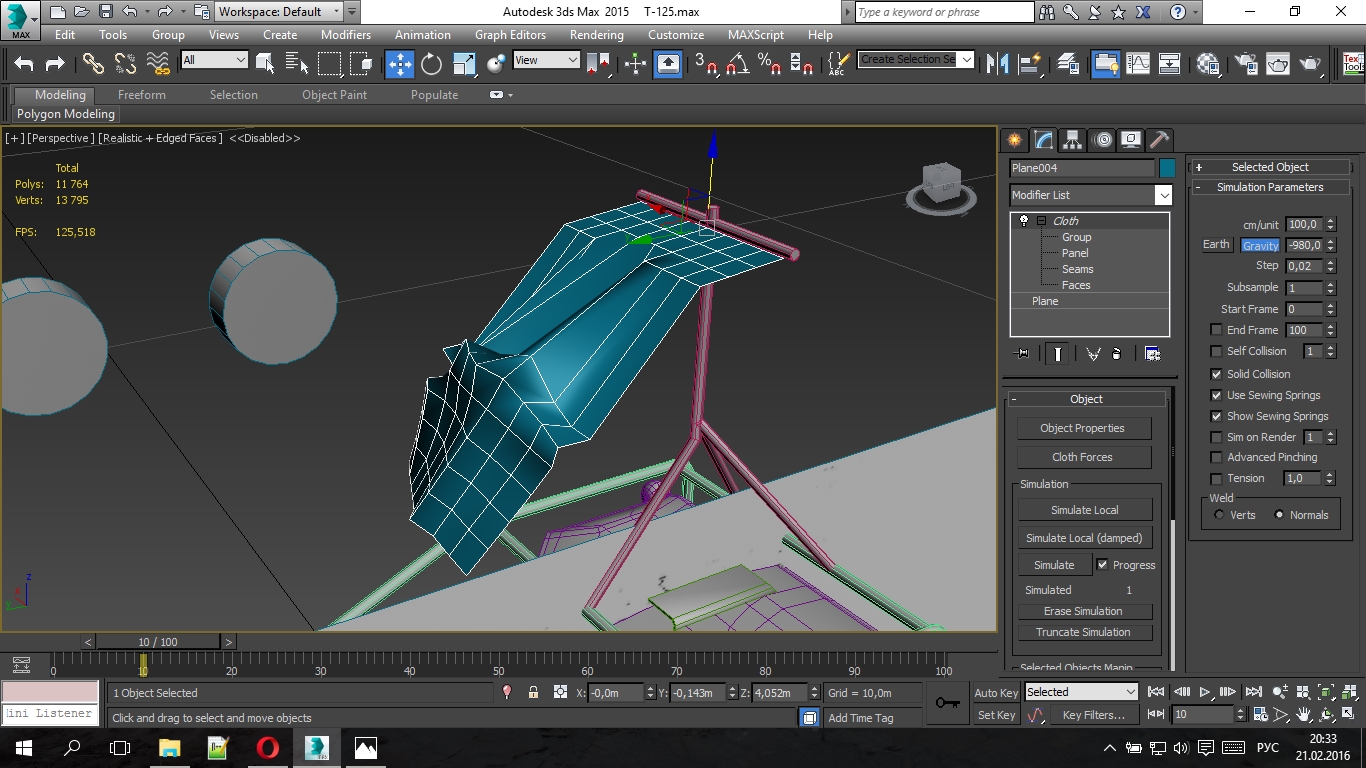Switch to the Freeform ribbon tab
The height and width of the screenshot is (768, 1366).
coord(142,95)
